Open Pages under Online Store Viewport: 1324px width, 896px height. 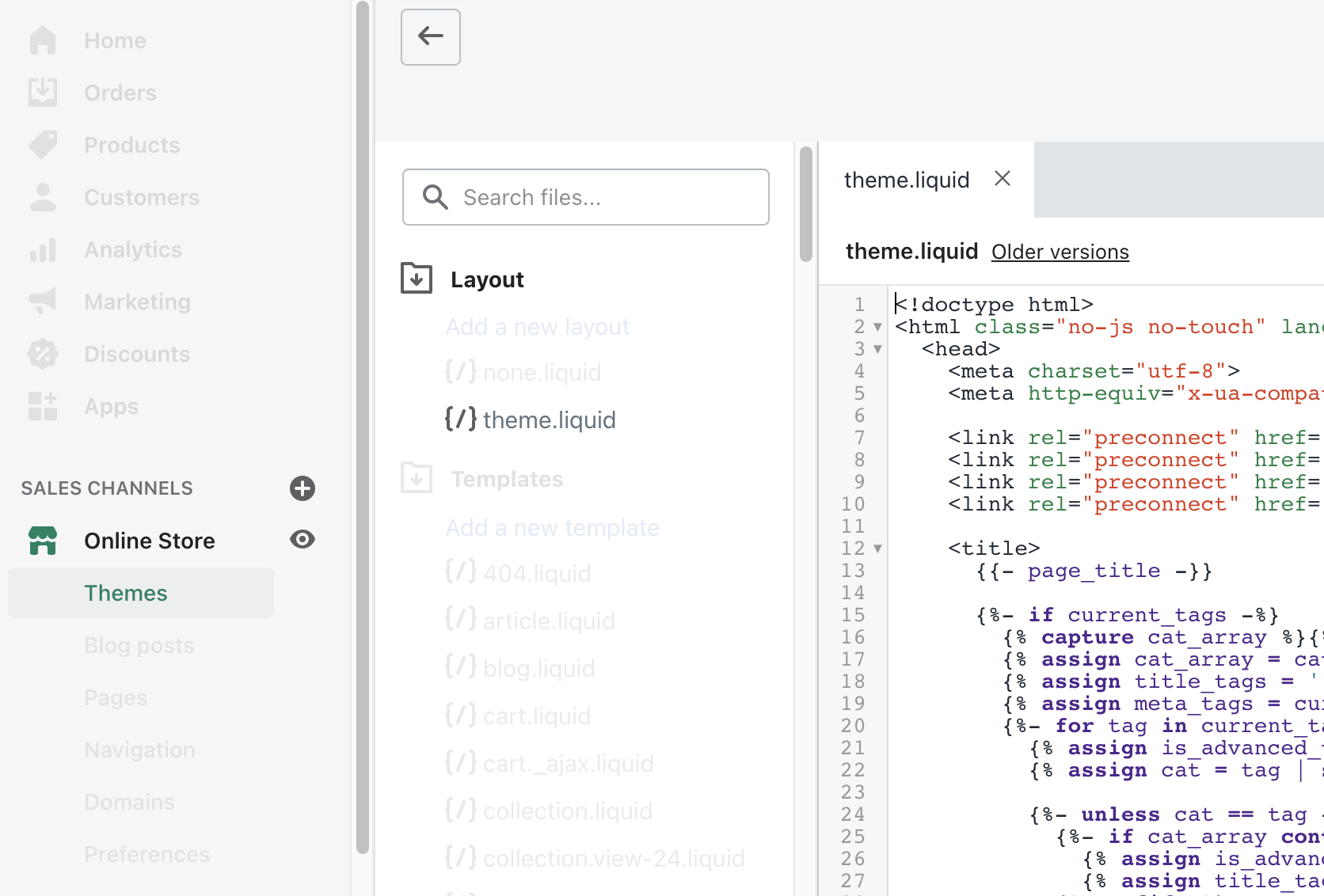pyautogui.click(x=116, y=697)
